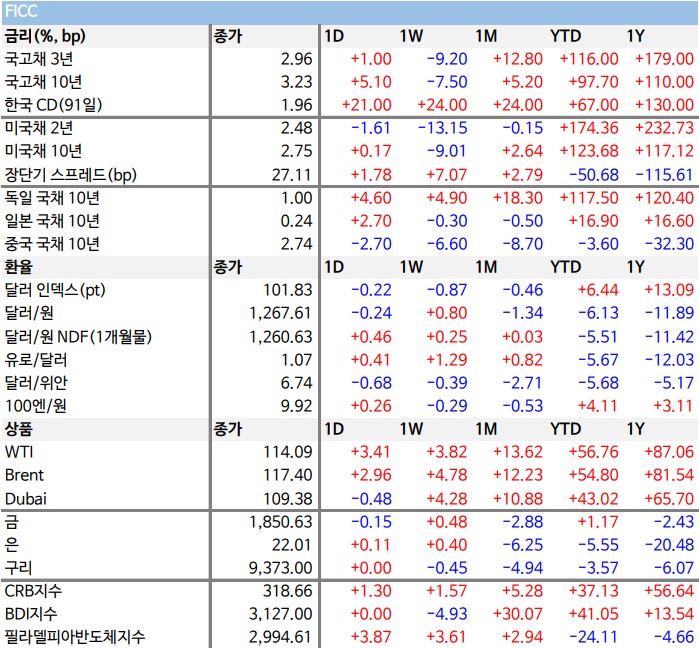Screen dimensions: 699x648
Task: Select 장단기 스프레드 YTD value -50.68
Action: 594,175
